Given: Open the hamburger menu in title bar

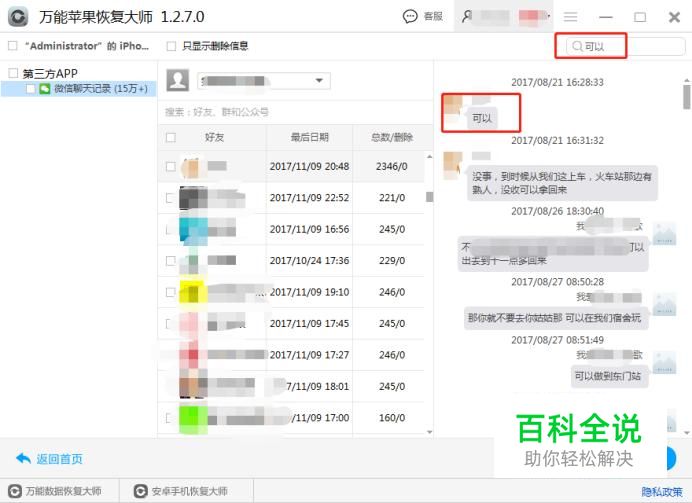Looking at the screenshot, I should click(571, 17).
